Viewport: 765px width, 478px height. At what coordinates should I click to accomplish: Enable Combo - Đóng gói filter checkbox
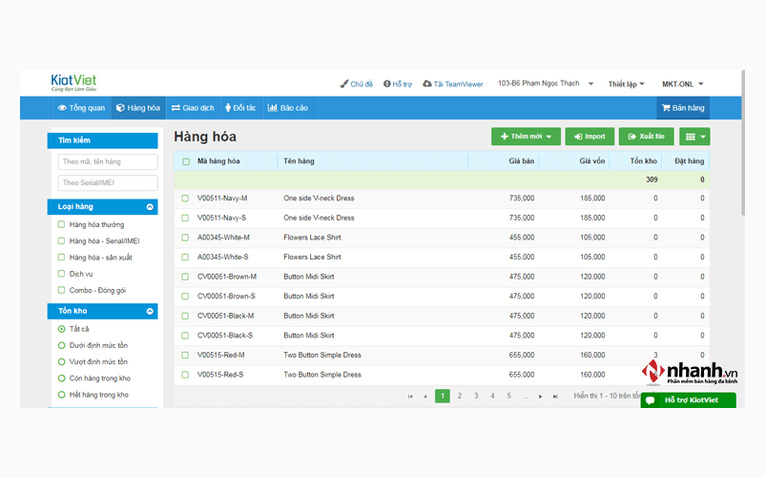pyautogui.click(x=61, y=290)
